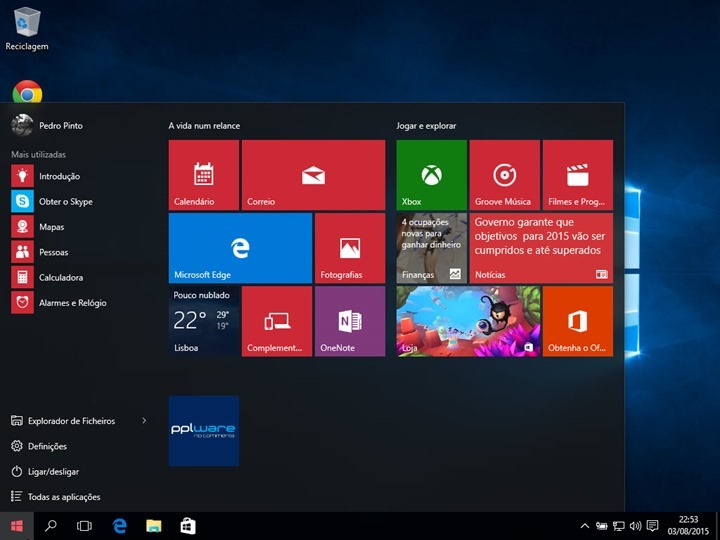Open the pplware pinned tile
Screen dimensions: 720x540
click(203, 431)
